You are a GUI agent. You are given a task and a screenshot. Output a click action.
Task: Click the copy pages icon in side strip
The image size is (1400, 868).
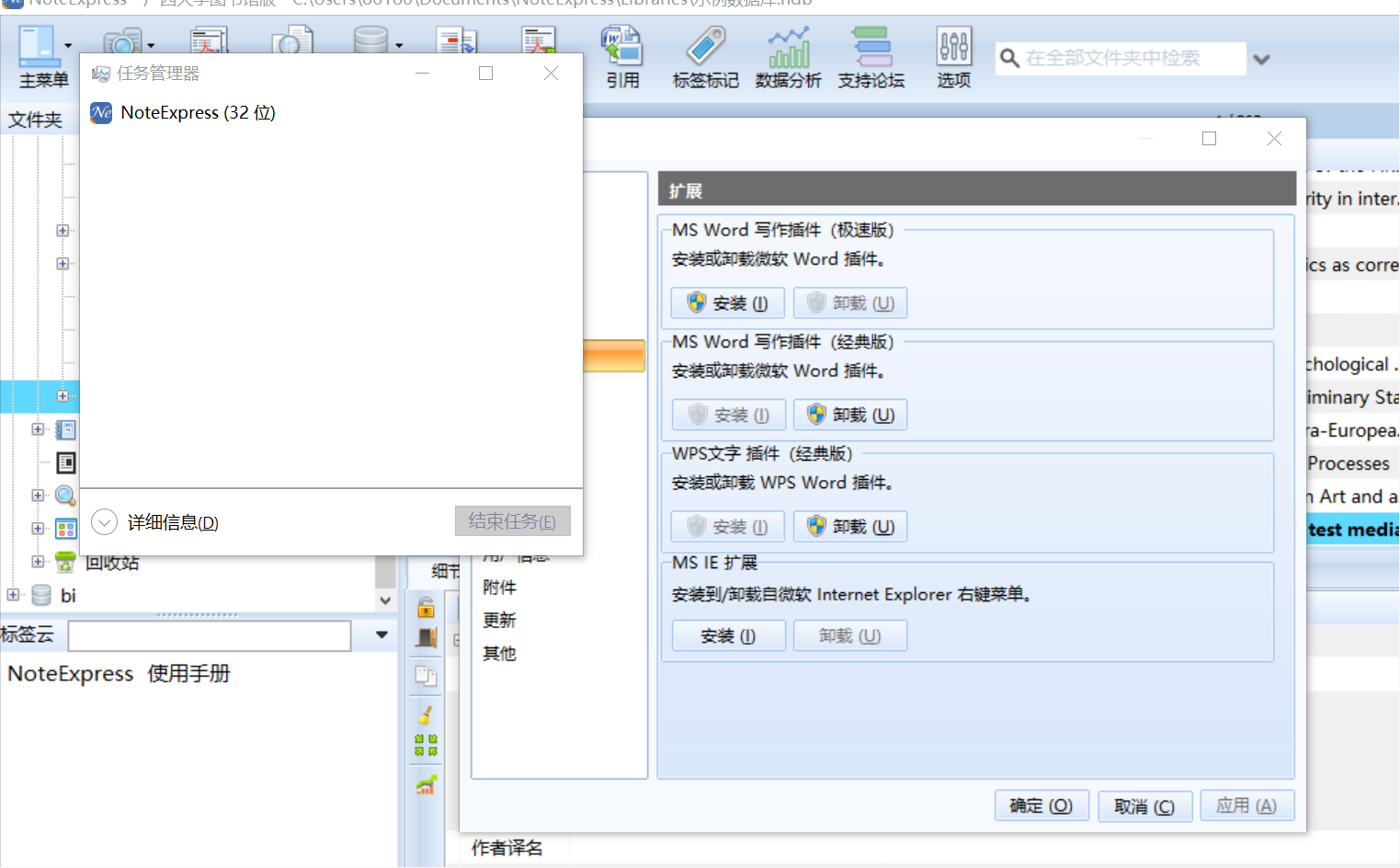tap(426, 676)
